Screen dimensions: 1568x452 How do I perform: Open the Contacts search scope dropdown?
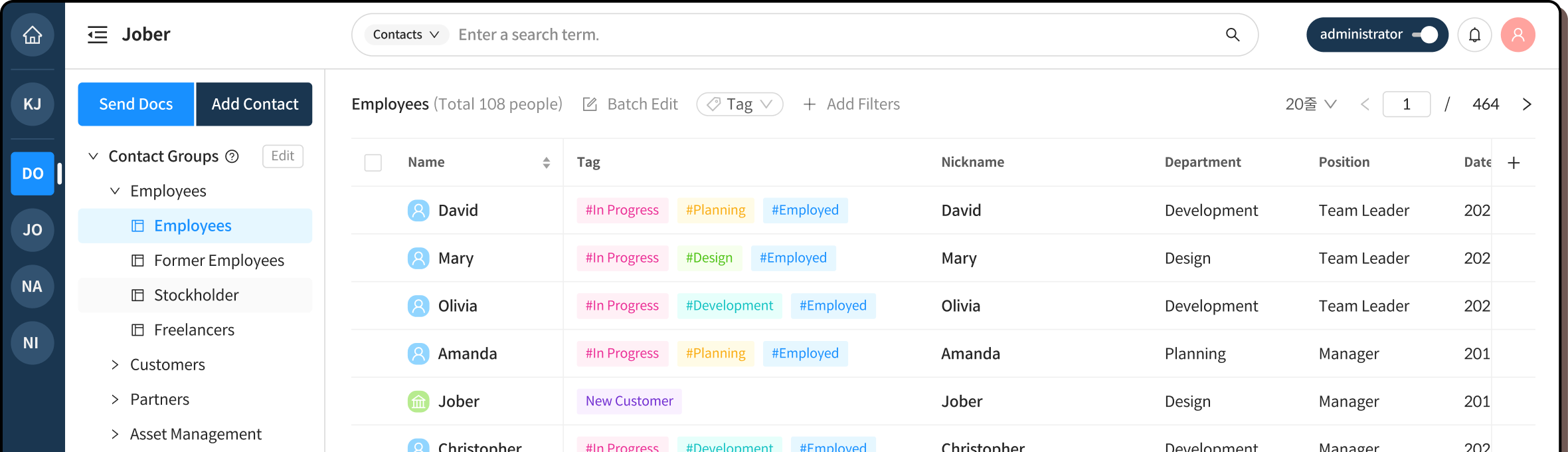click(405, 35)
